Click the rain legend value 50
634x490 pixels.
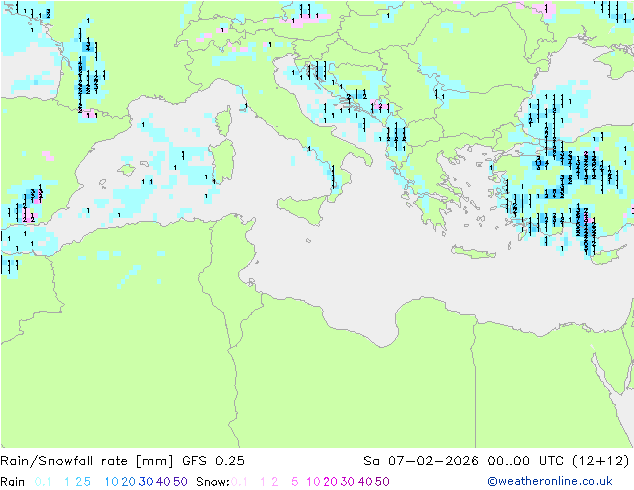(x=180, y=482)
